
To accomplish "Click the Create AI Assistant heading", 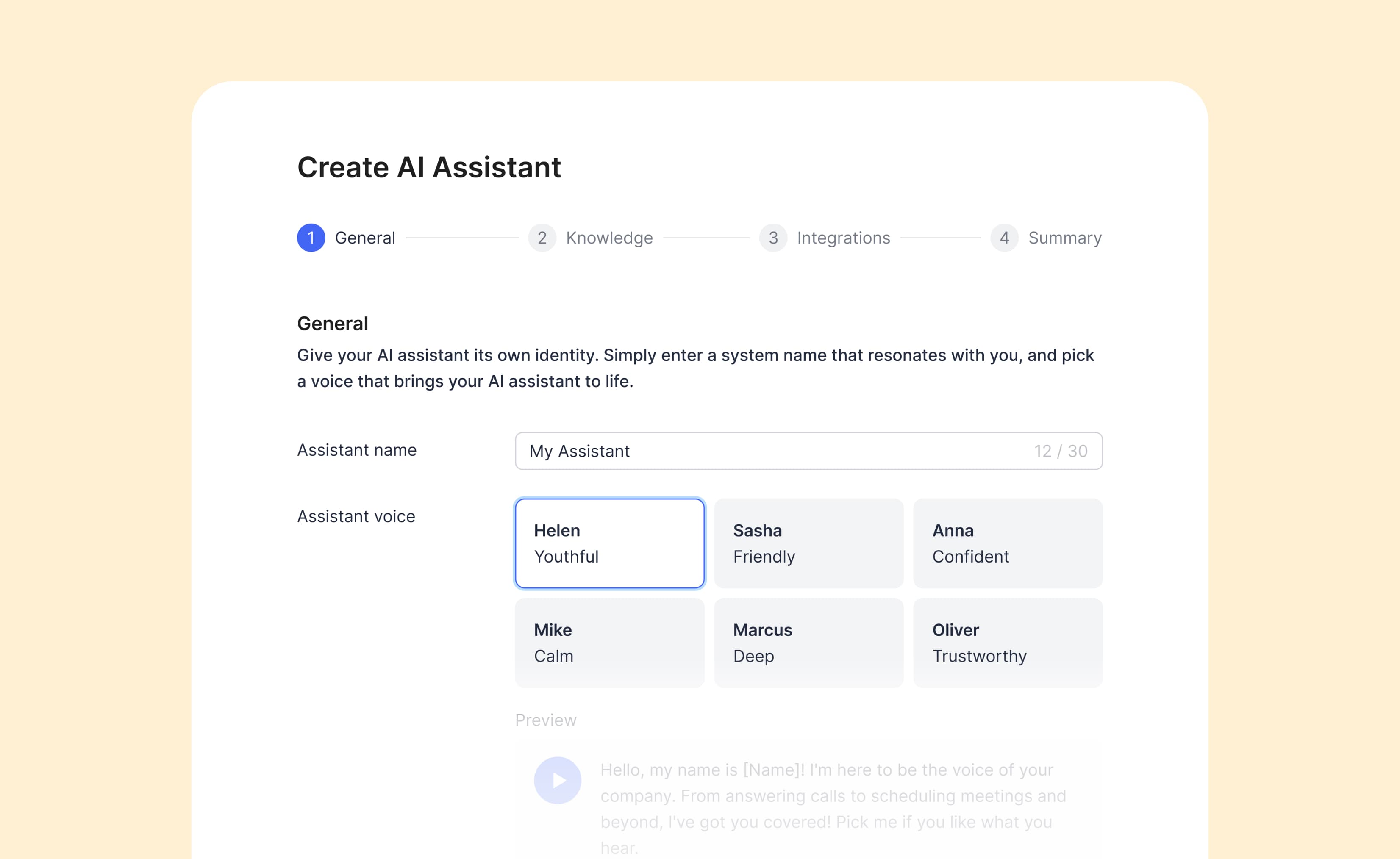I will [429, 168].
